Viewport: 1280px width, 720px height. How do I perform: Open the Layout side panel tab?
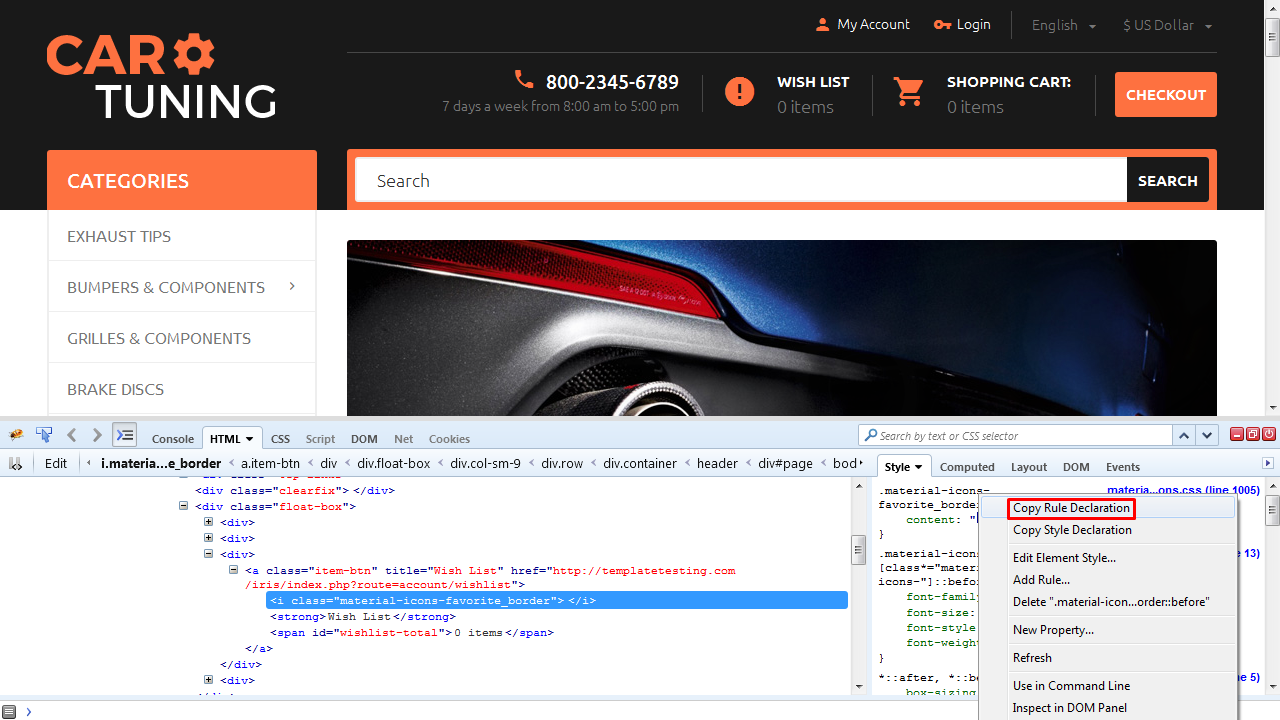point(1028,467)
